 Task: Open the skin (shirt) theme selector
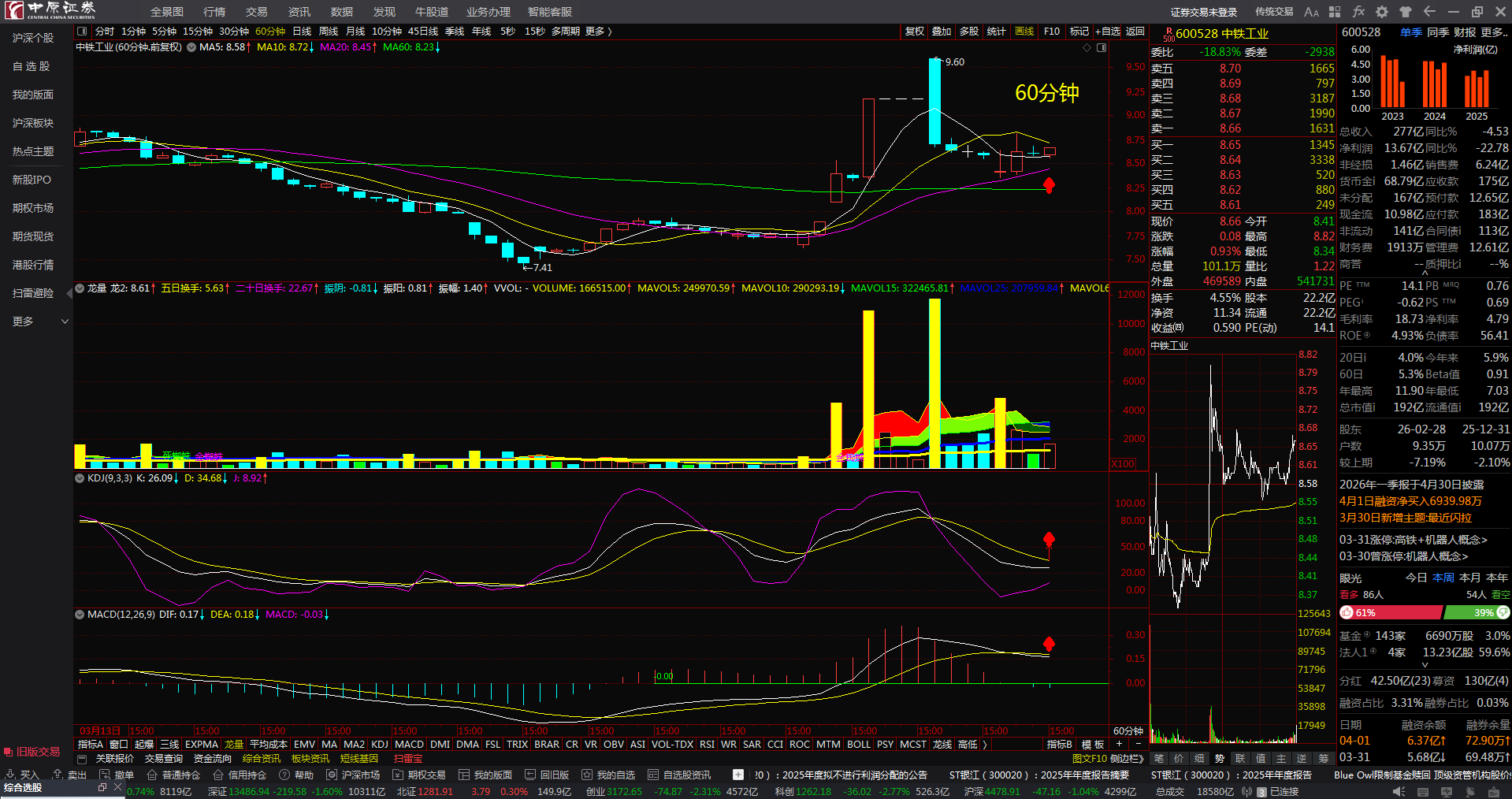[x=1406, y=12]
